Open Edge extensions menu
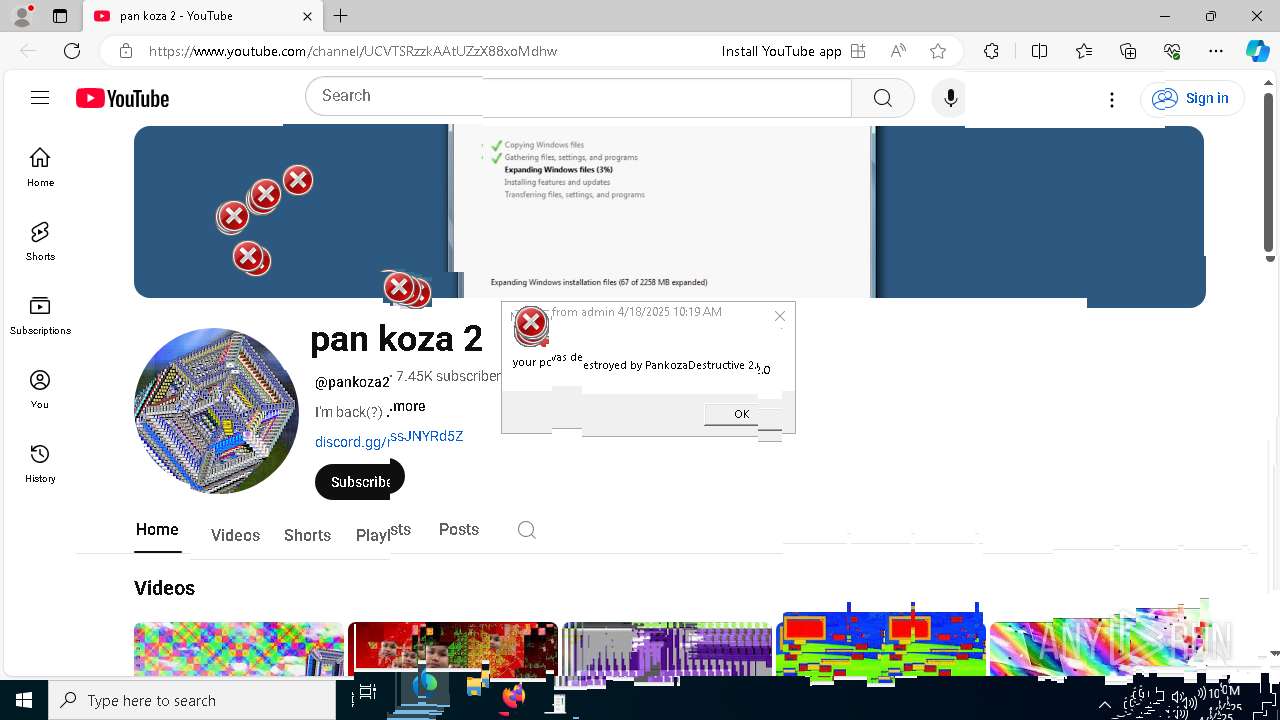The height and width of the screenshot is (720, 1280). [x=991, y=51]
